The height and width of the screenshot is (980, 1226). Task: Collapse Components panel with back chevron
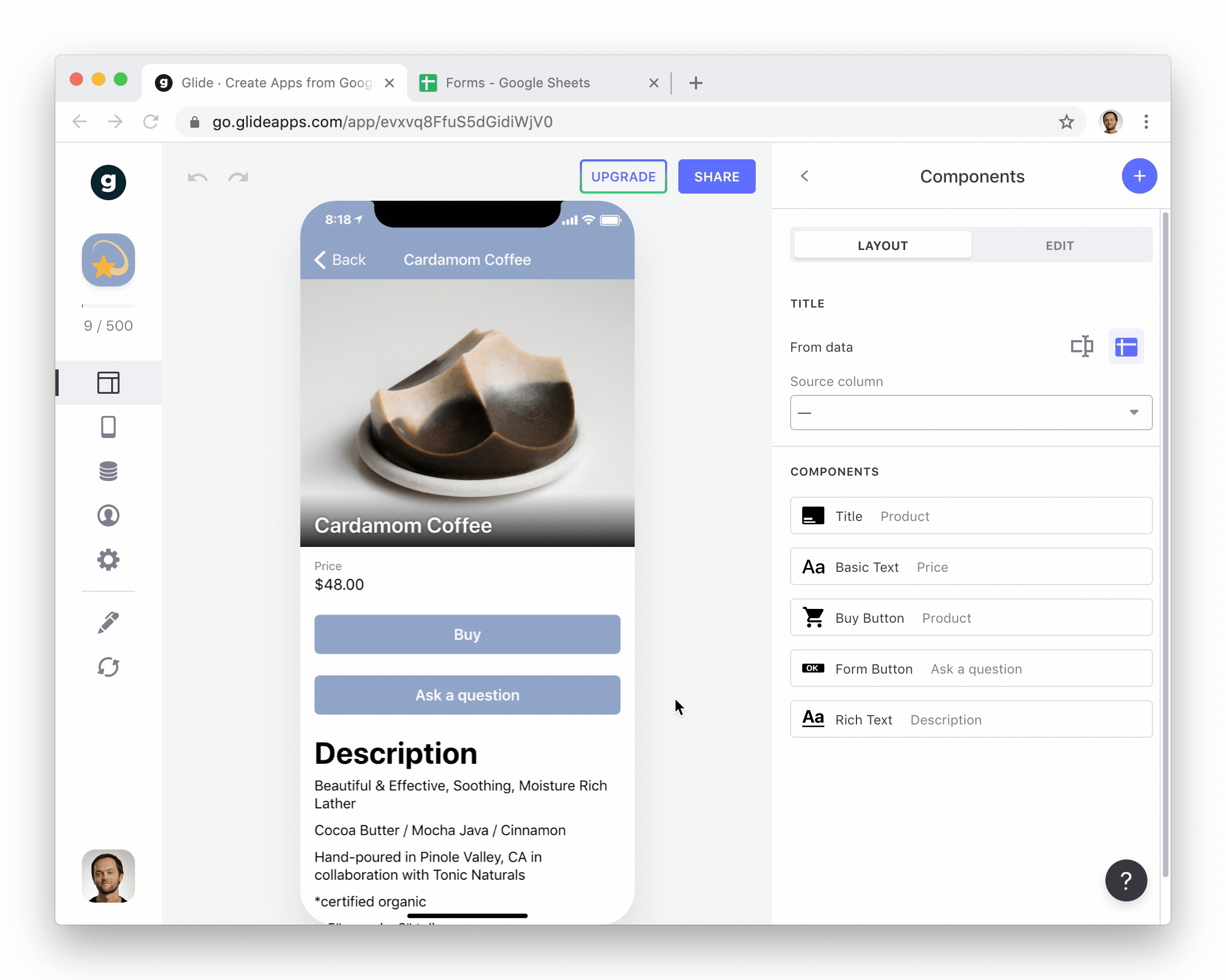[x=804, y=176]
